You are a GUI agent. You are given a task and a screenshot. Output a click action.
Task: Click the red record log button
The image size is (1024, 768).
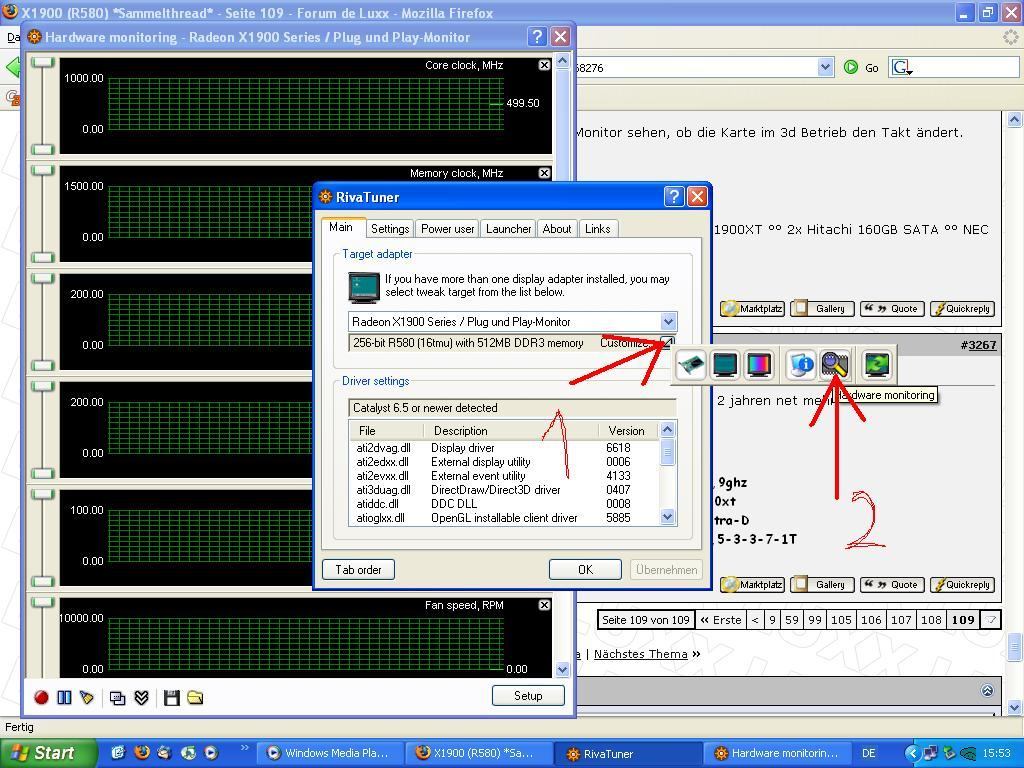41,697
